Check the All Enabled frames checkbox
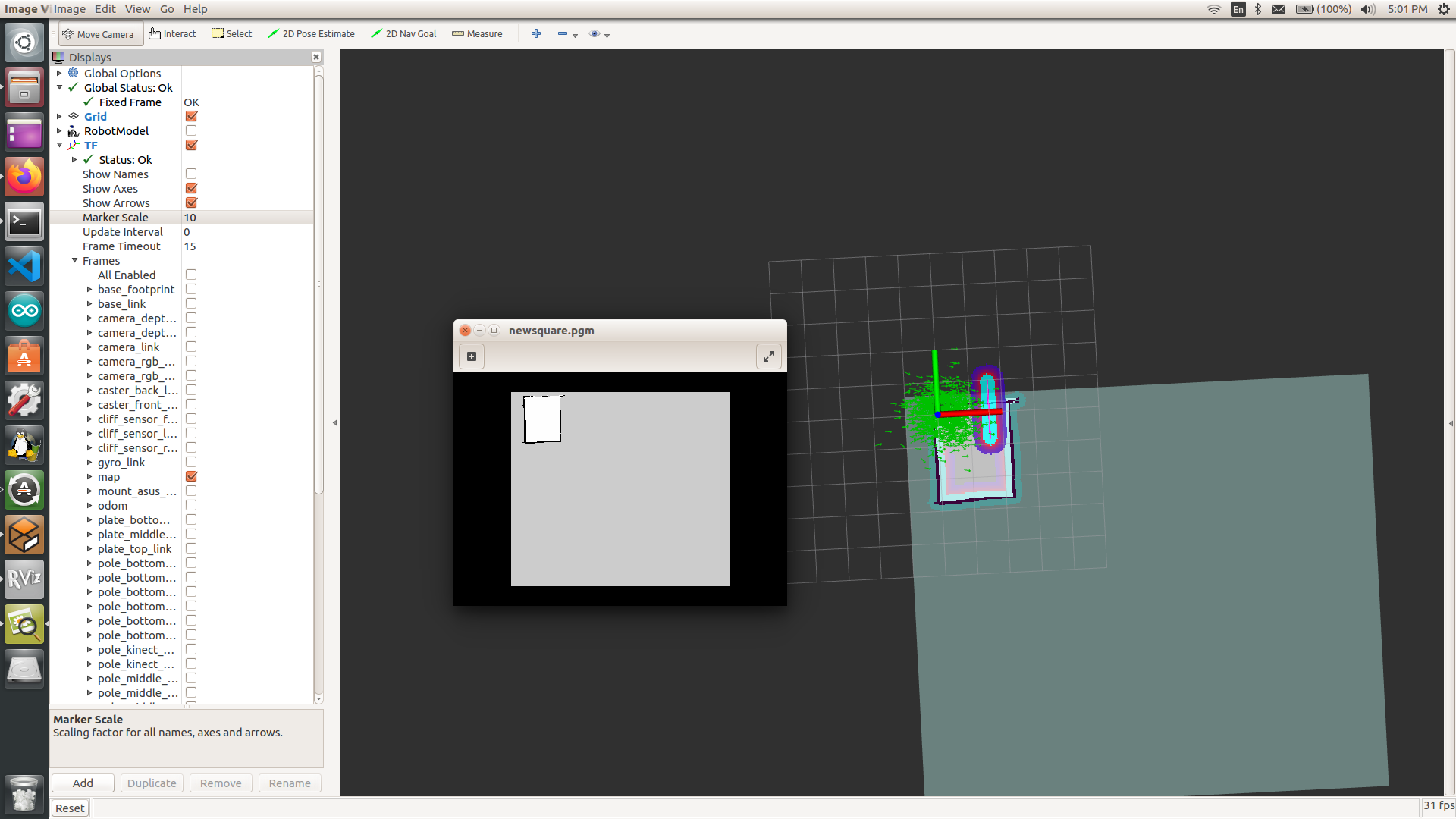Image resolution: width=1456 pixels, height=819 pixels. click(x=191, y=275)
